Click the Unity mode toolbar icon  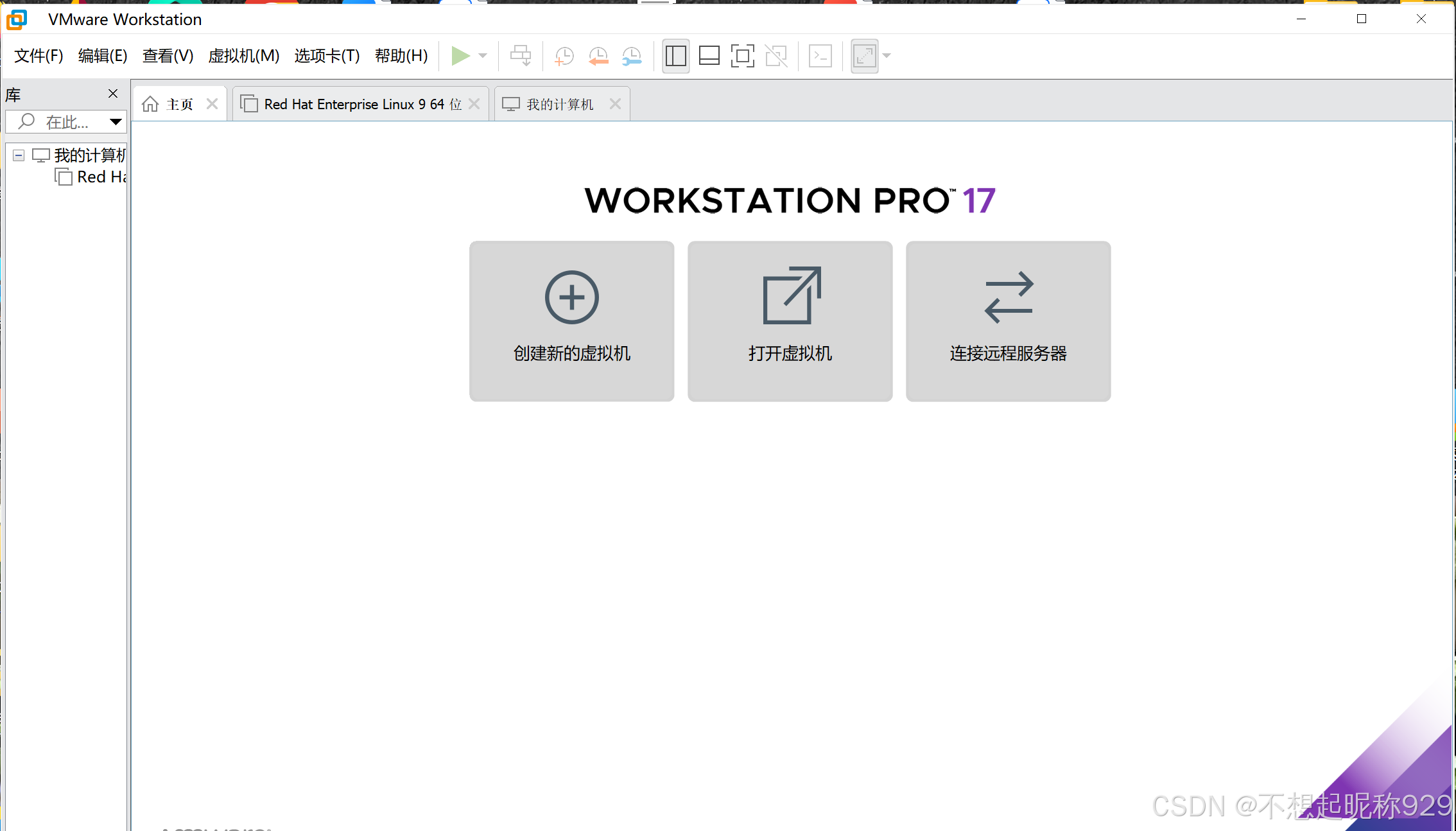tap(776, 56)
